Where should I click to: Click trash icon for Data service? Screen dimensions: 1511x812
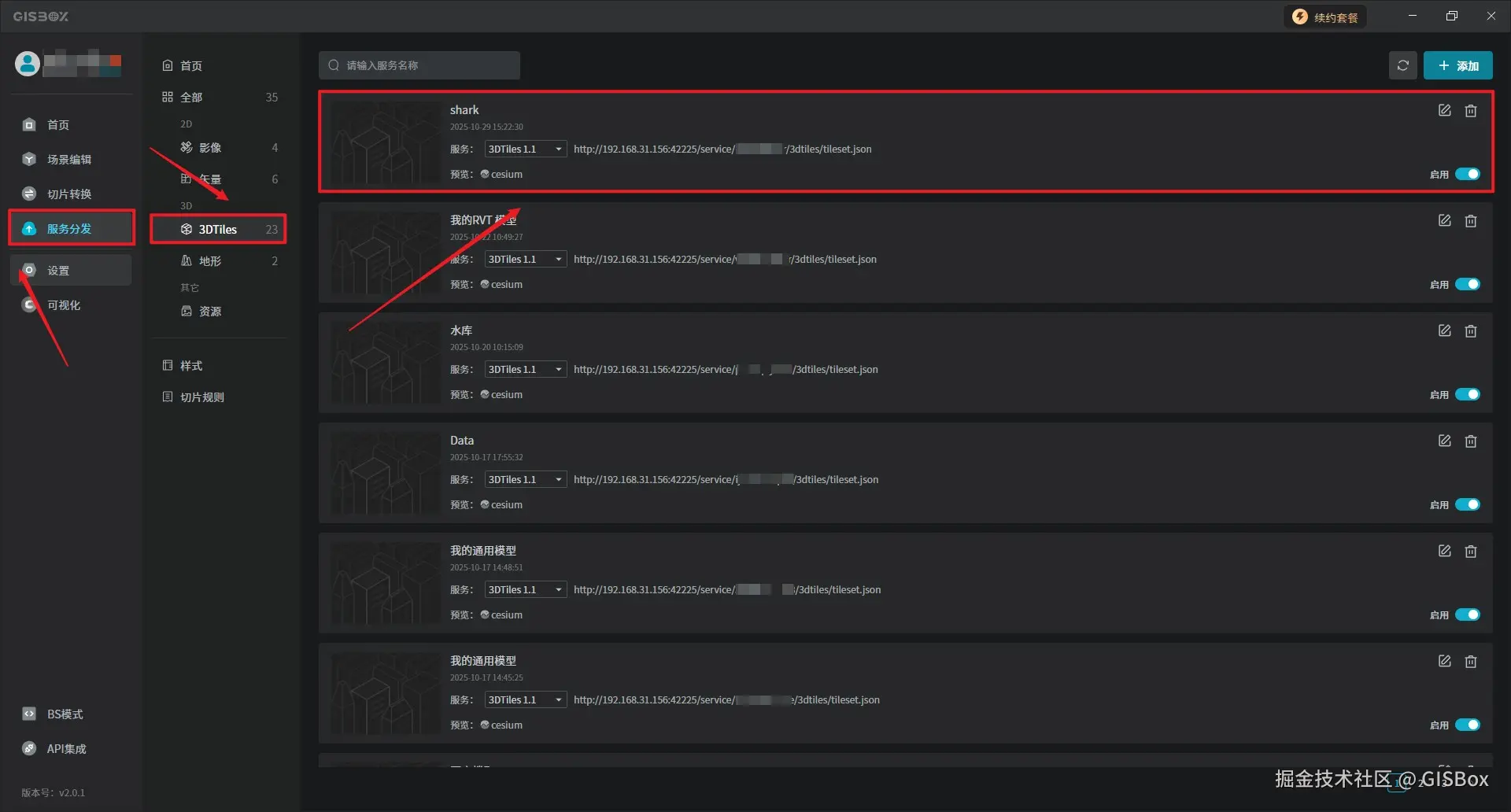point(1470,441)
